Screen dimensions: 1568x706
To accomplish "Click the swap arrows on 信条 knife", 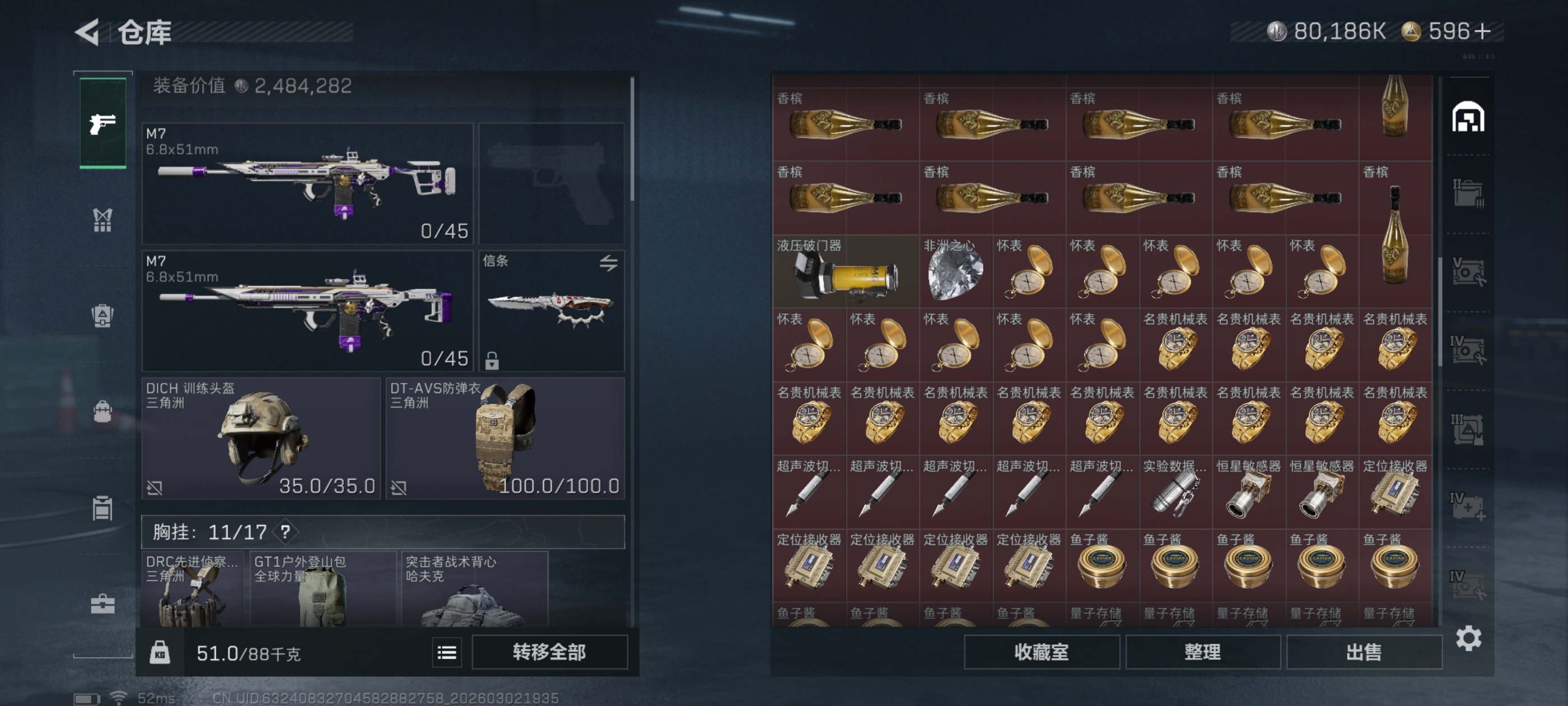I will pos(608,263).
